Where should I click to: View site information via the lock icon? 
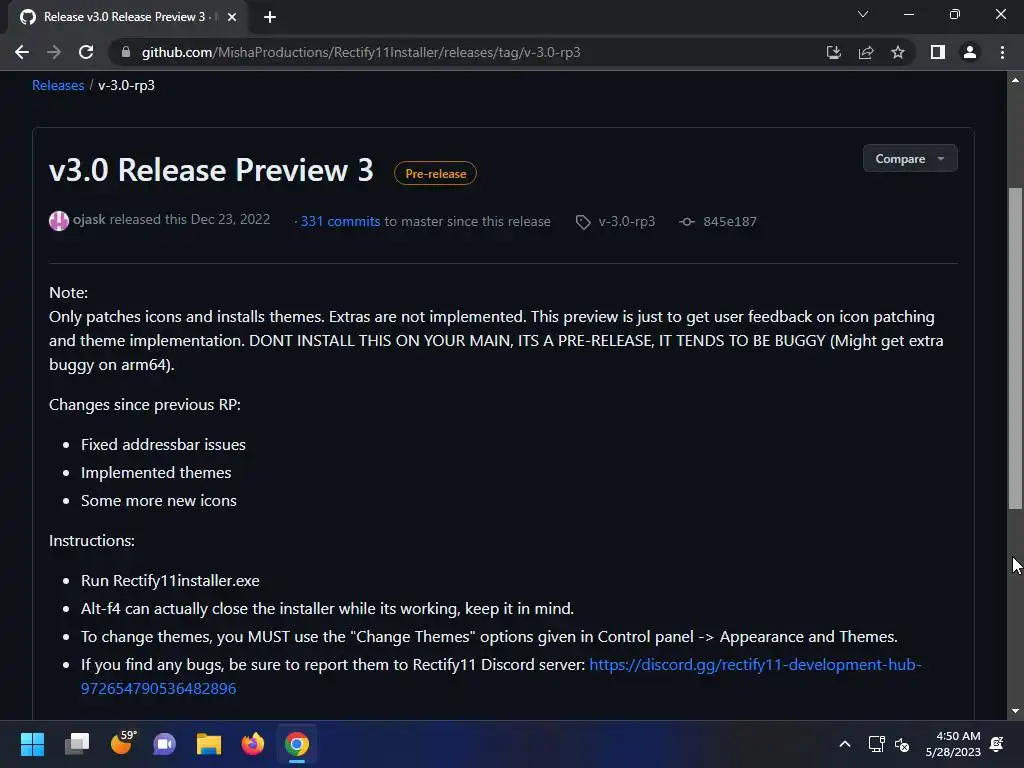point(126,52)
